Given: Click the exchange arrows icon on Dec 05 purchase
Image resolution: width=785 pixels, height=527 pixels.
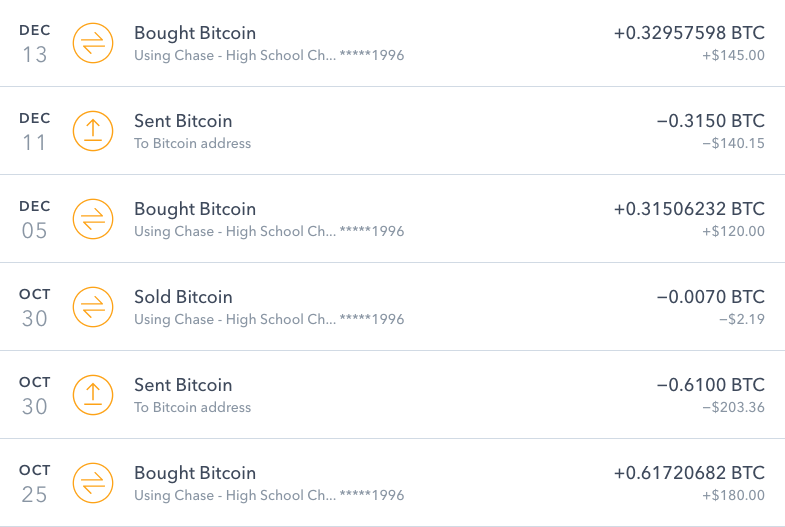Looking at the screenshot, I should [x=93, y=219].
